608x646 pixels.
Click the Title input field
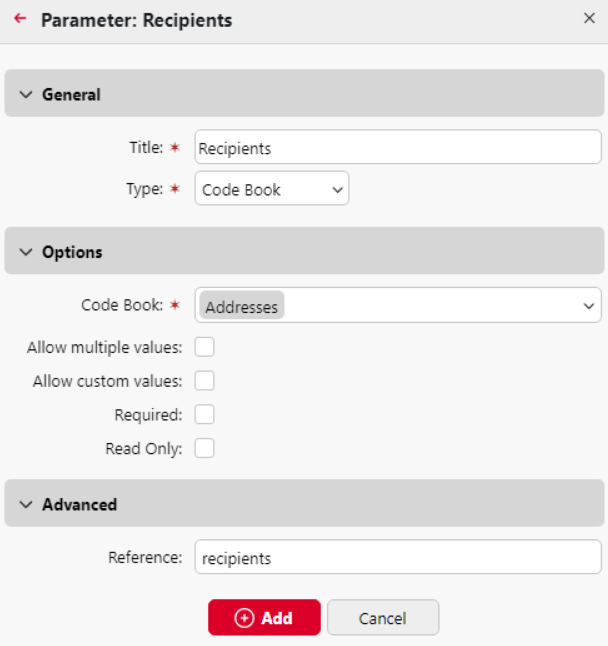[x=398, y=148]
